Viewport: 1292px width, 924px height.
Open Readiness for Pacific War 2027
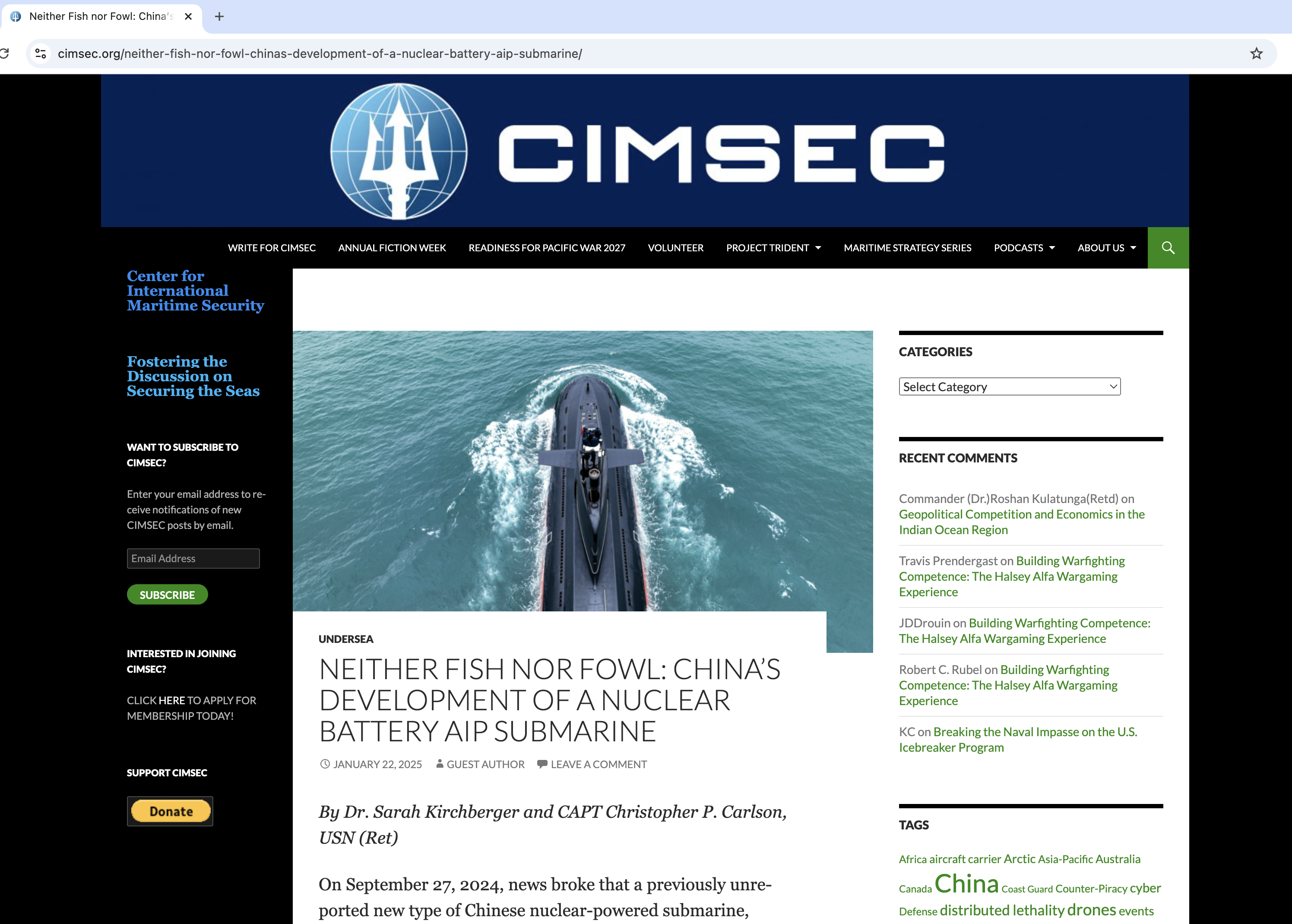[x=547, y=247]
